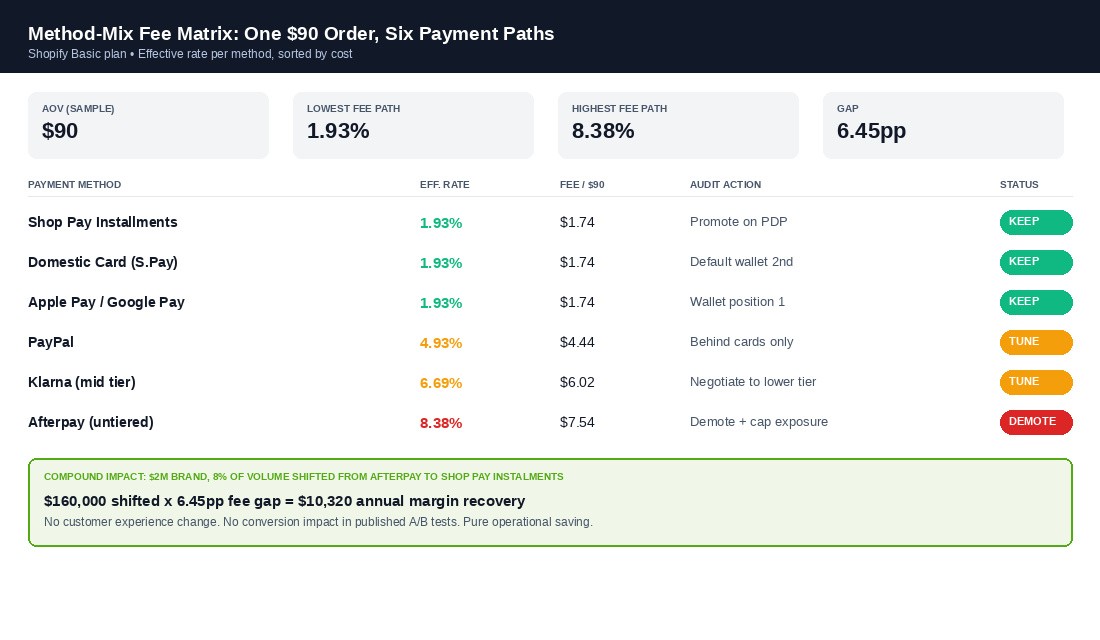Select the Shop Pay Installments method name

point(102,222)
